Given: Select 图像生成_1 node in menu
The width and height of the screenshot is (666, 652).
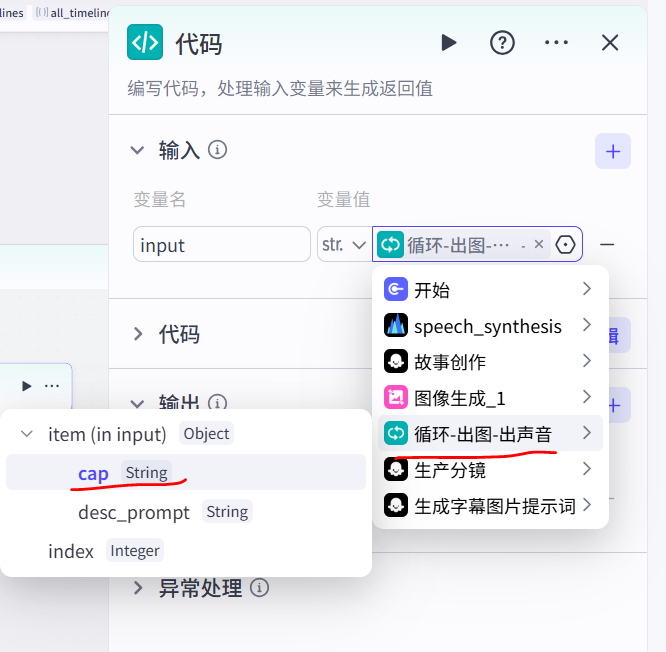Looking at the screenshot, I should pyautogui.click(x=491, y=398).
